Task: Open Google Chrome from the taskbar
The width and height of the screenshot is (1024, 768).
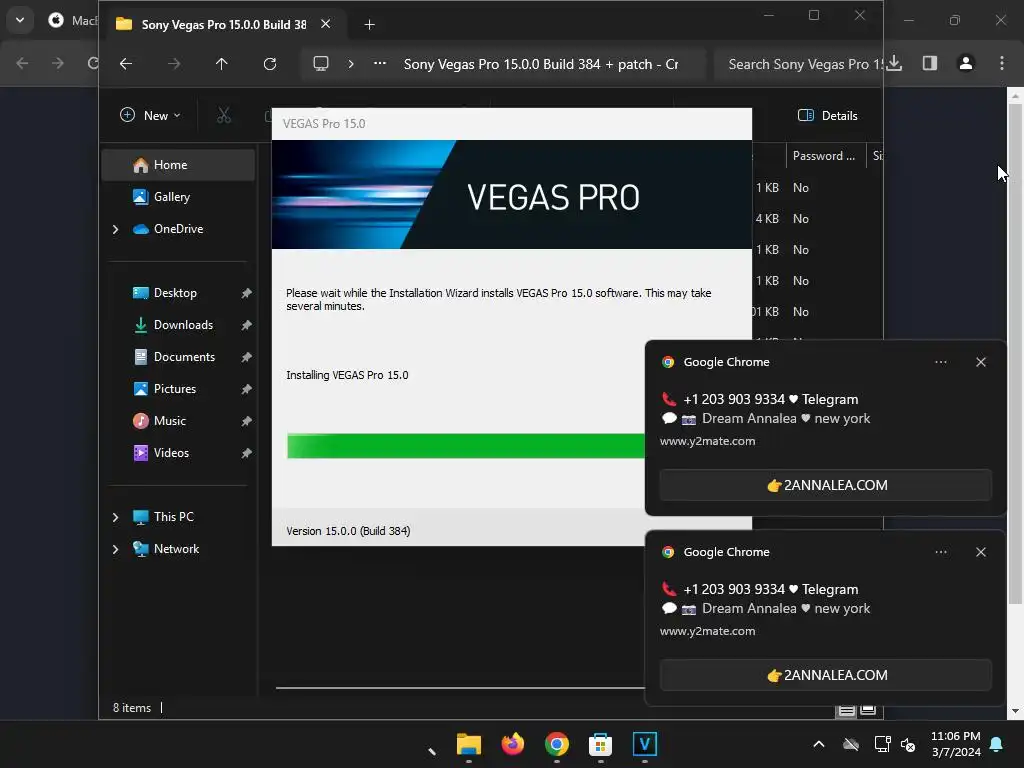Action: click(x=556, y=744)
